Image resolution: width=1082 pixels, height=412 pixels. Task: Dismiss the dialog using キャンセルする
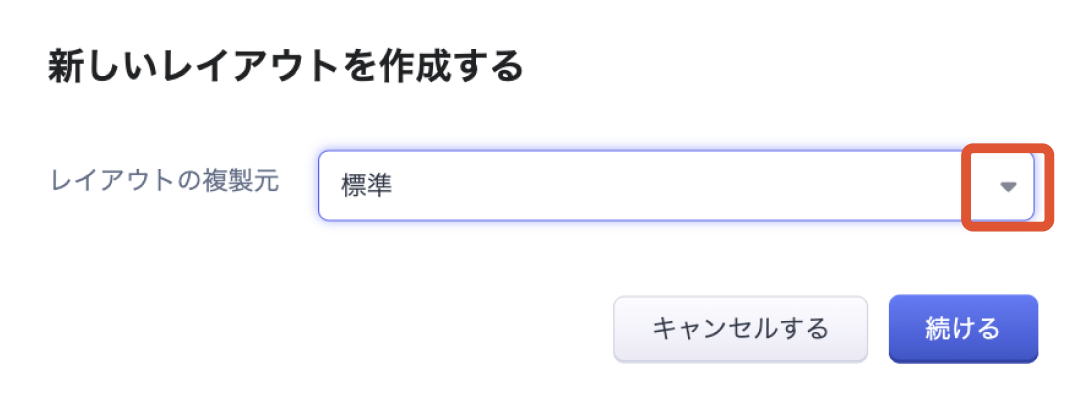tap(740, 328)
